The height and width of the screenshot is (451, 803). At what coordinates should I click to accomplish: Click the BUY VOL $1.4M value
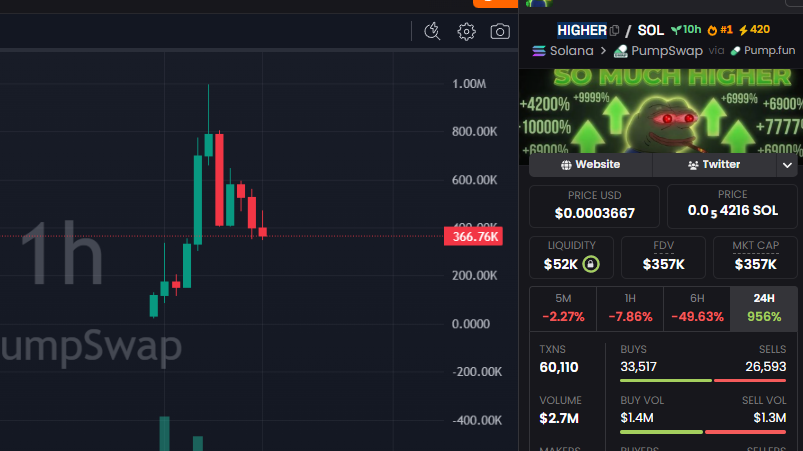(x=637, y=418)
